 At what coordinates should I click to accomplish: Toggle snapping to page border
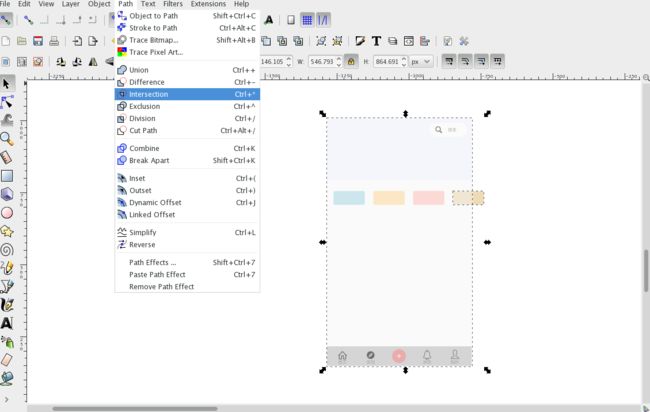pos(291,20)
